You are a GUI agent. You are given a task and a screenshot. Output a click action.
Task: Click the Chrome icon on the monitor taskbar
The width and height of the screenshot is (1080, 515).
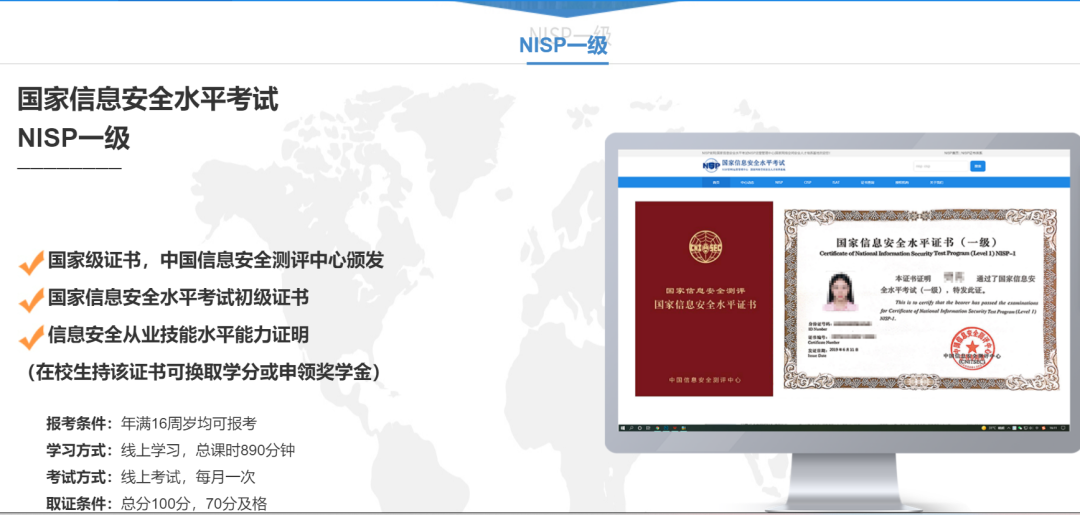tap(657, 428)
